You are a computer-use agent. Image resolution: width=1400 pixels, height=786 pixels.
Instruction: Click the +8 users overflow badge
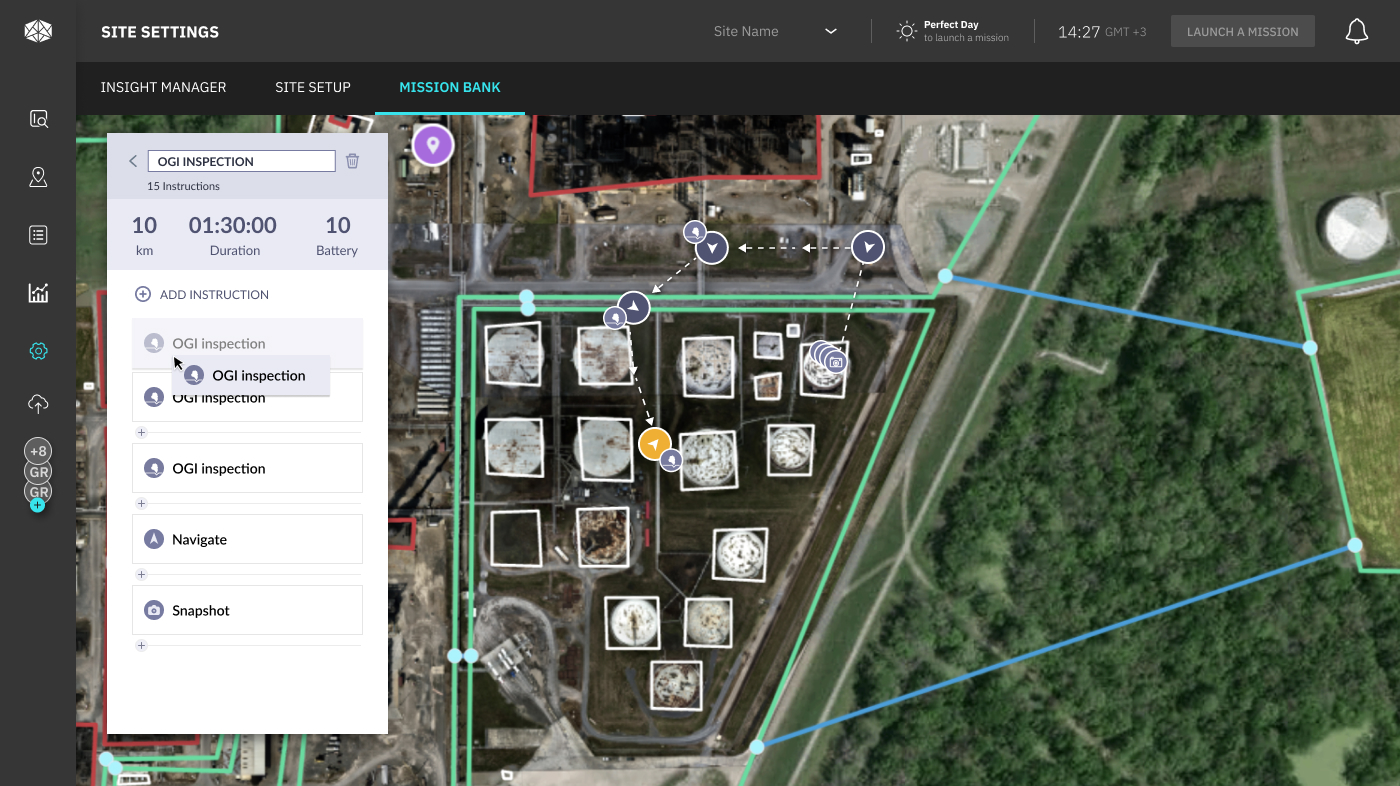pyautogui.click(x=38, y=451)
